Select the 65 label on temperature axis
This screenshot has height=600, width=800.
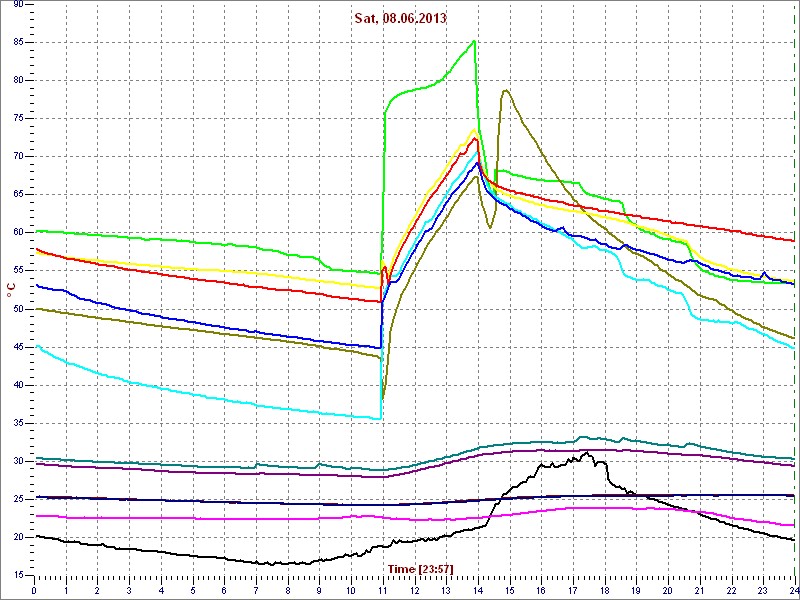pos(17,195)
